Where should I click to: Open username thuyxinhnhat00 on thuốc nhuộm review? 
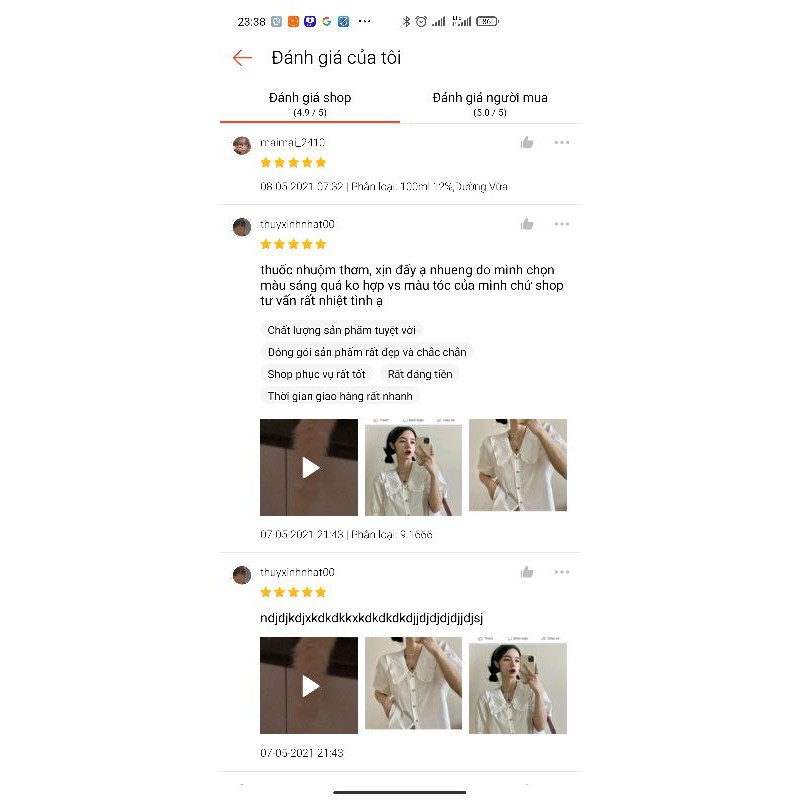pos(297,224)
